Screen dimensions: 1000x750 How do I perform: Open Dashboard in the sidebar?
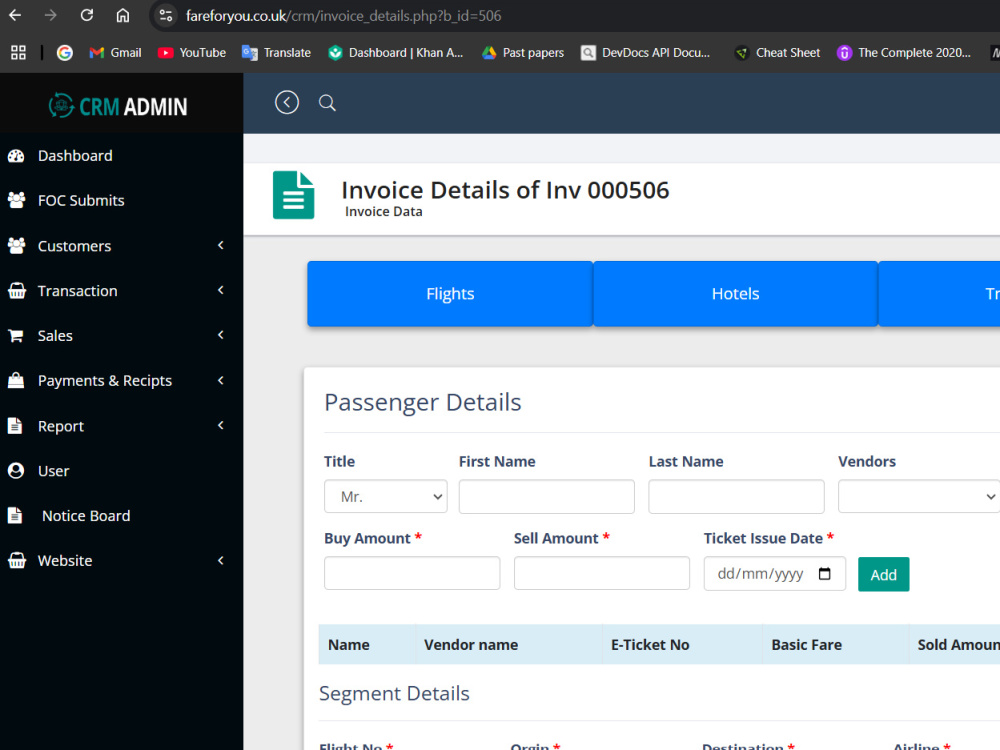coord(75,156)
